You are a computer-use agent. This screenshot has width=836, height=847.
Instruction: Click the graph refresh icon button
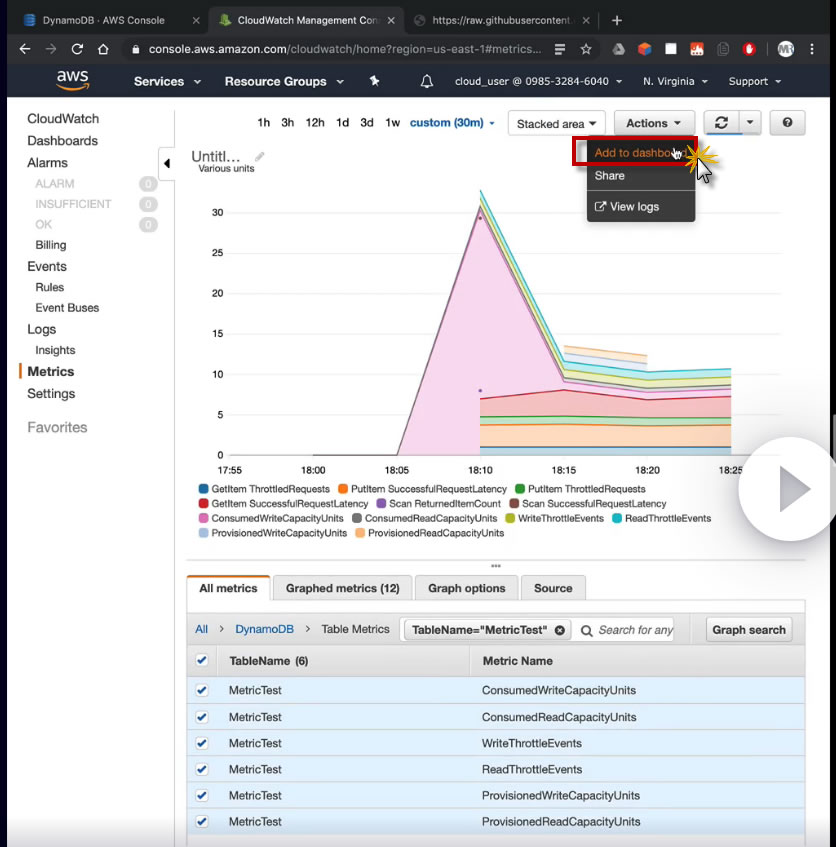(720, 122)
